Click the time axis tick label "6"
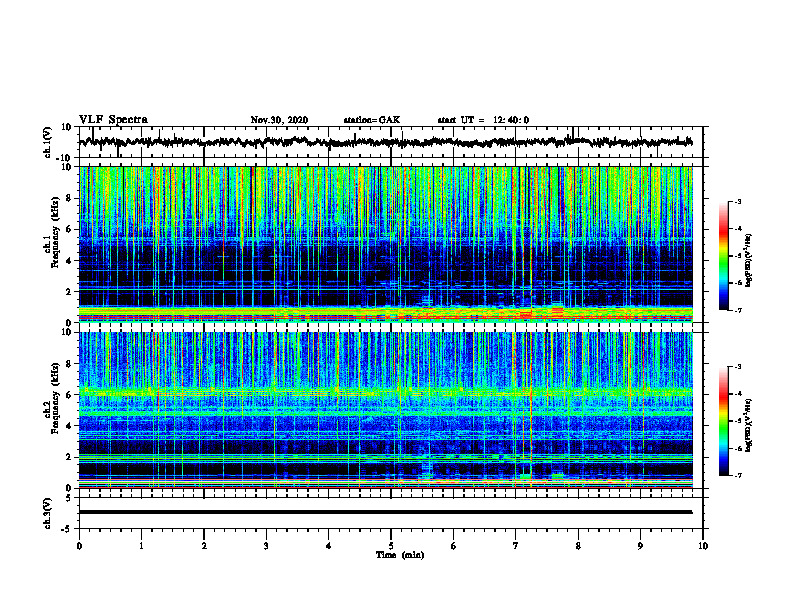This screenshot has width=792, height=612. click(x=454, y=546)
